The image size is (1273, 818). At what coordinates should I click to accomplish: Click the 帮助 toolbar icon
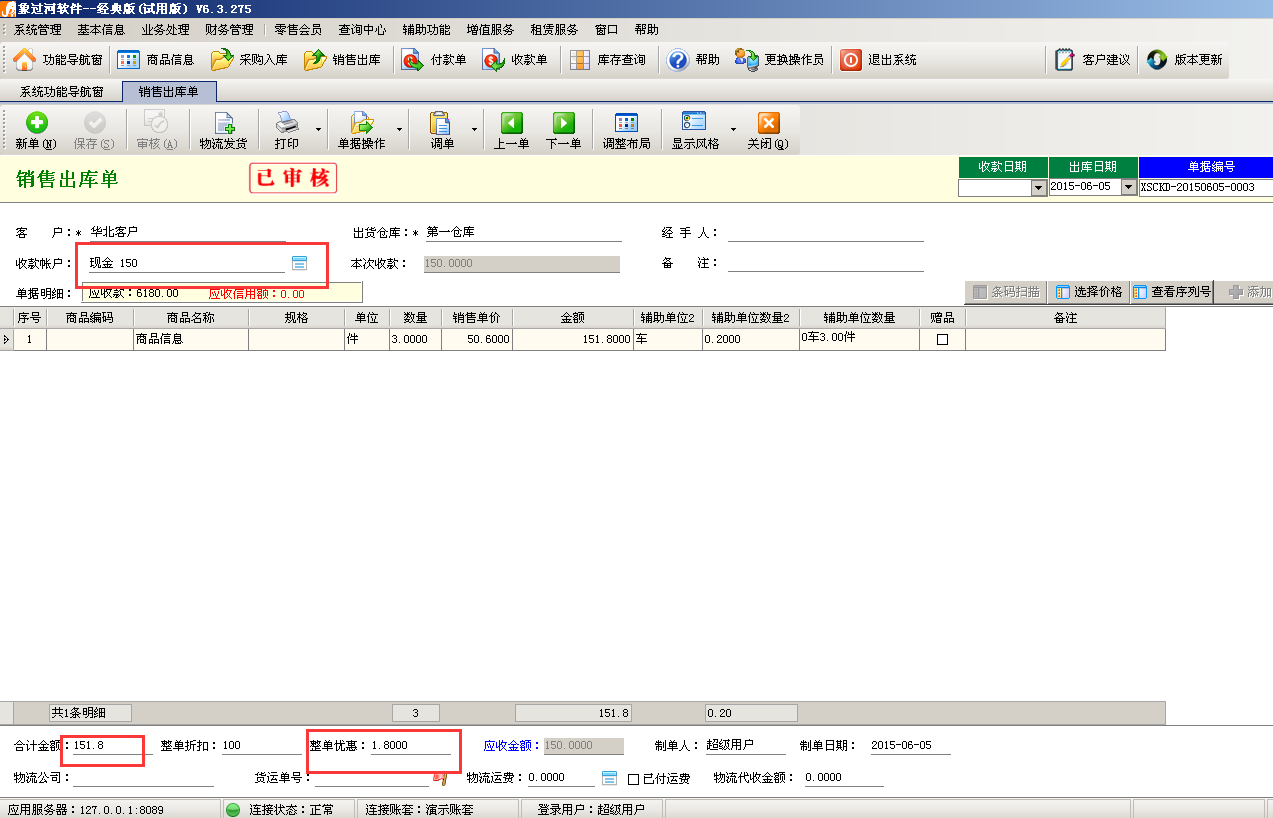pyautogui.click(x=693, y=60)
